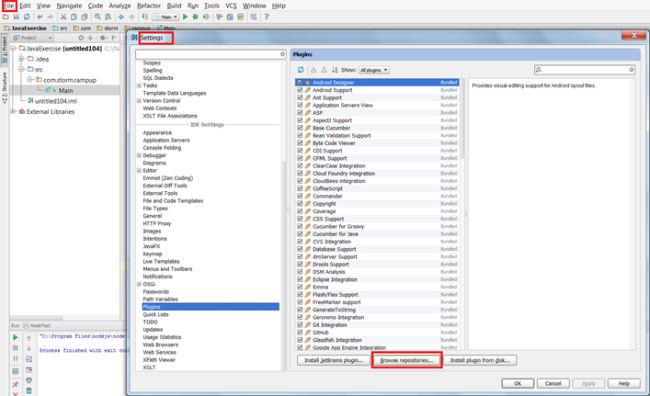Viewport: 650px width, 396px height.
Task: Click the up arrow icon in the Run panel
Action: coord(29,338)
